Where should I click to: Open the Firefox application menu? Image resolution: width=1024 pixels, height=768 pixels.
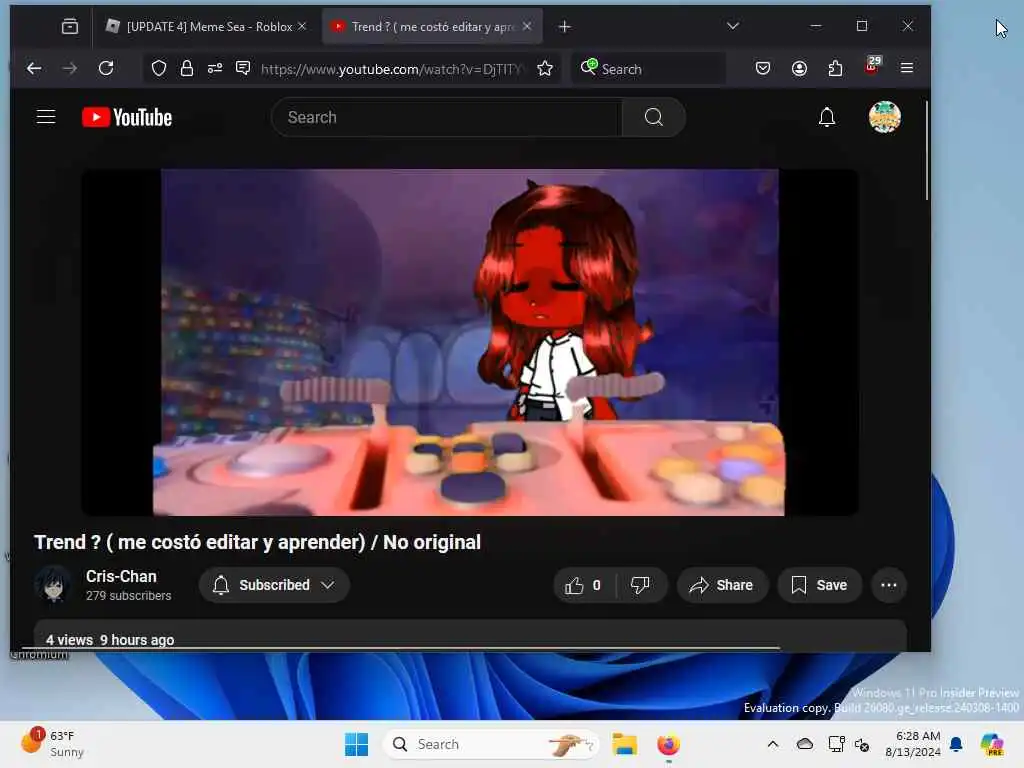point(906,68)
